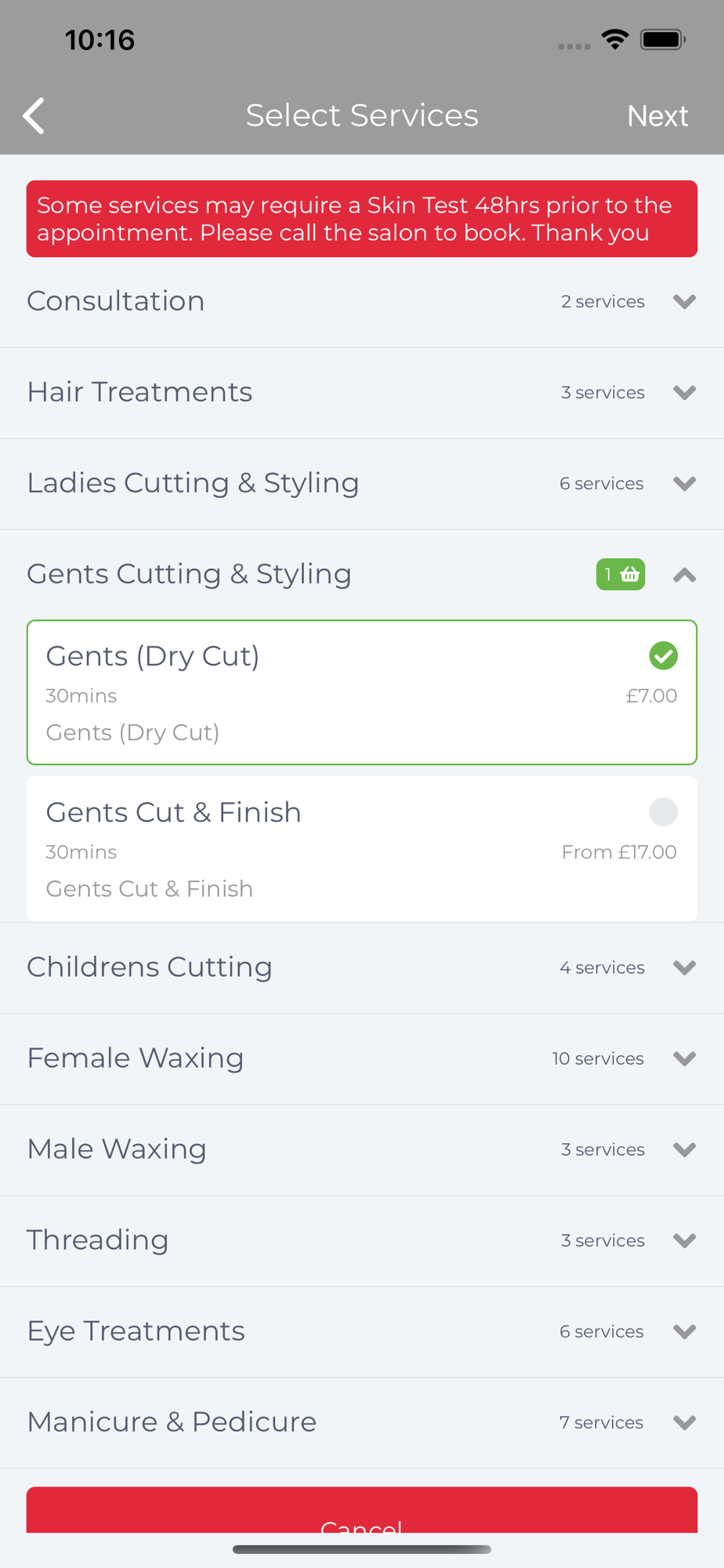This screenshot has width=724, height=1568.
Task: Open the Eye Treatments category
Action: click(x=362, y=1332)
